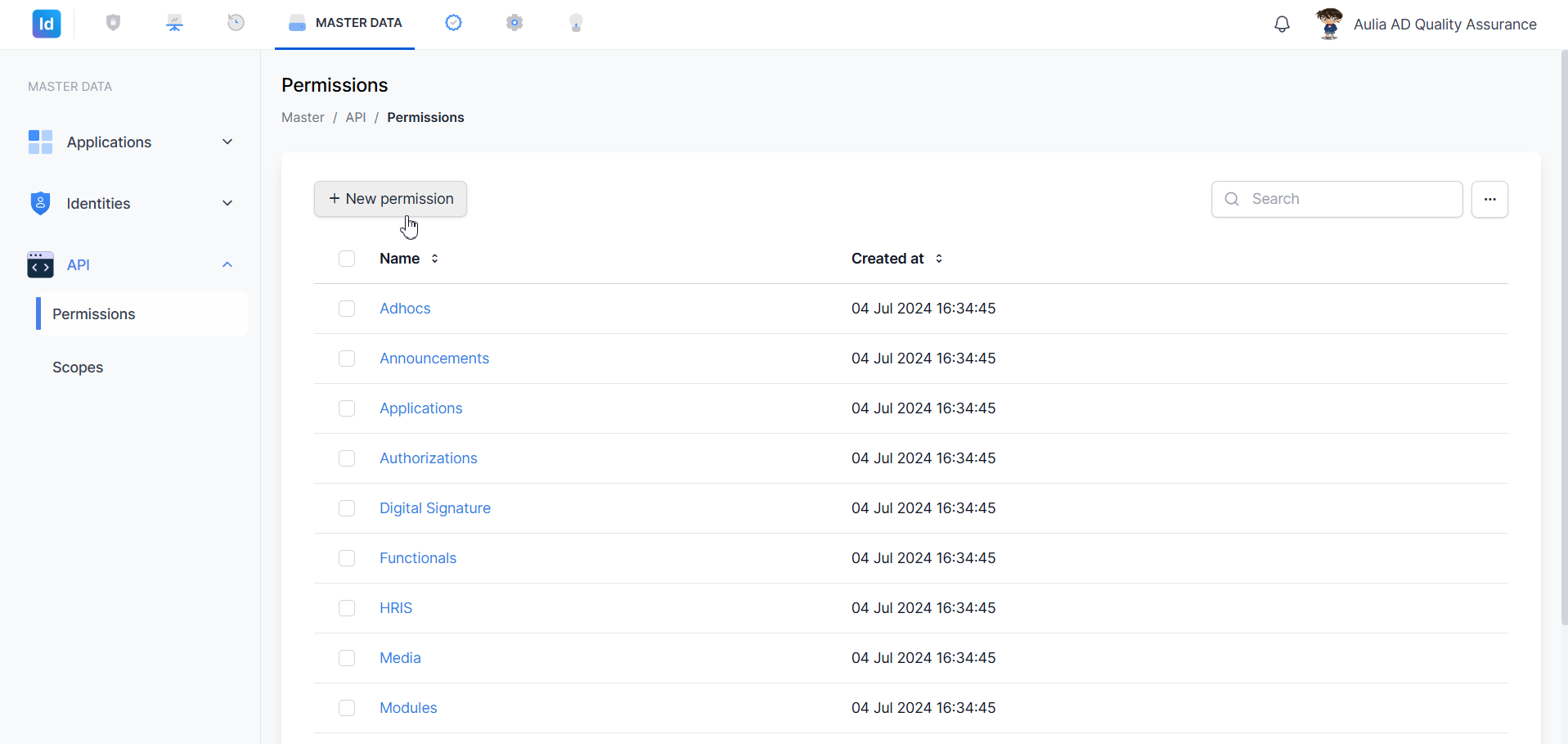Expand the Identities sidebar chevron
Screen dimensions: 1568x744
click(227, 203)
